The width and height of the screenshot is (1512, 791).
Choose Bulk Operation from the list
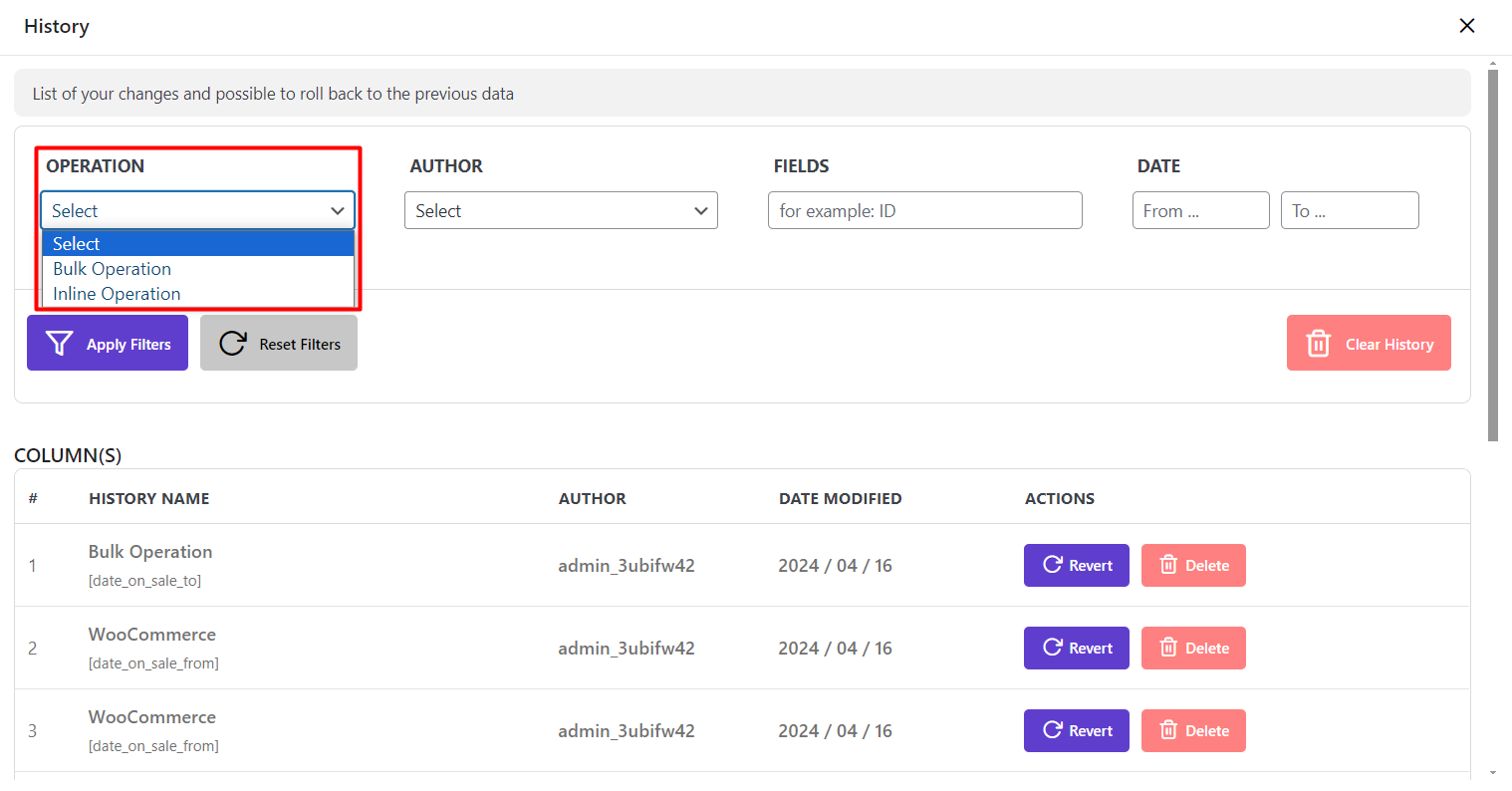point(112,269)
